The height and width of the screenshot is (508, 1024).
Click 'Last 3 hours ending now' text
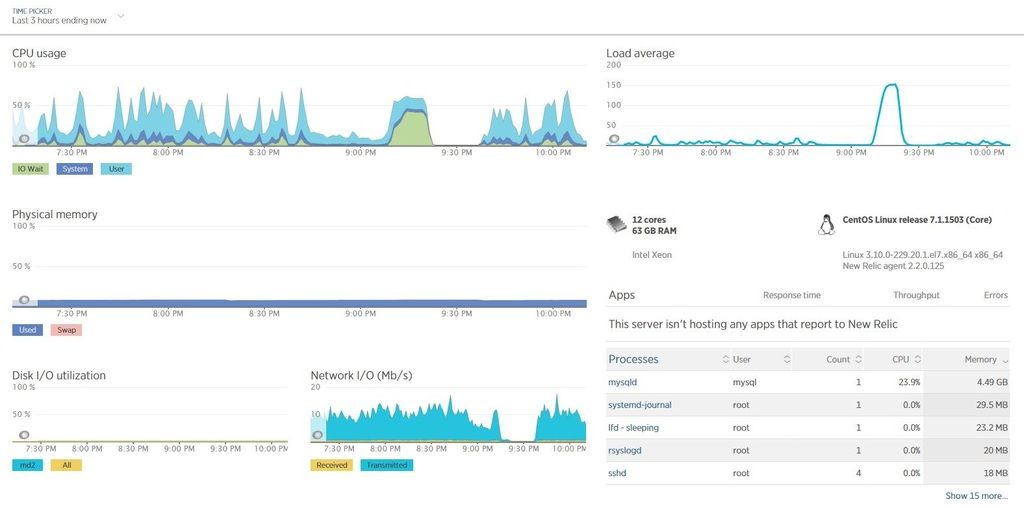point(59,20)
